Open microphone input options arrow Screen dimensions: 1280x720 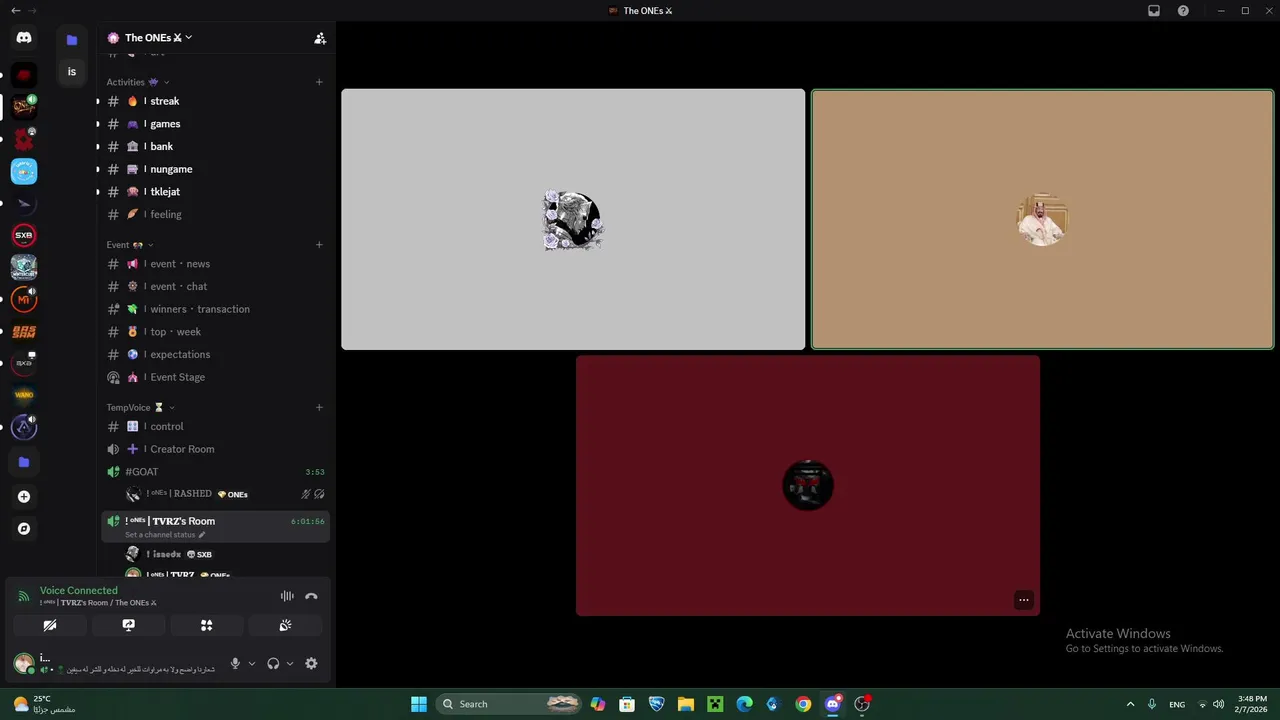coord(251,663)
